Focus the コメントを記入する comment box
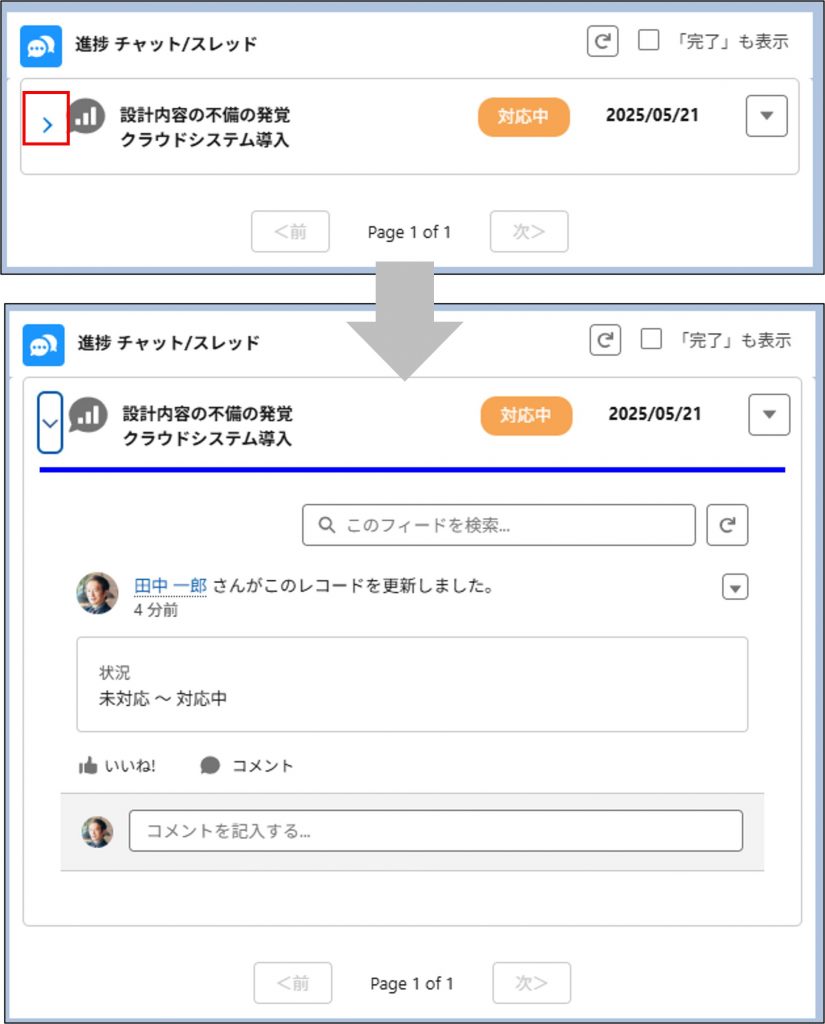This screenshot has height=1024, width=825. (x=435, y=831)
